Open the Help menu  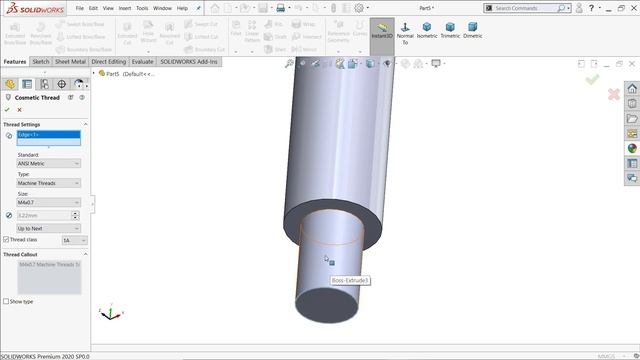[x=182, y=8]
